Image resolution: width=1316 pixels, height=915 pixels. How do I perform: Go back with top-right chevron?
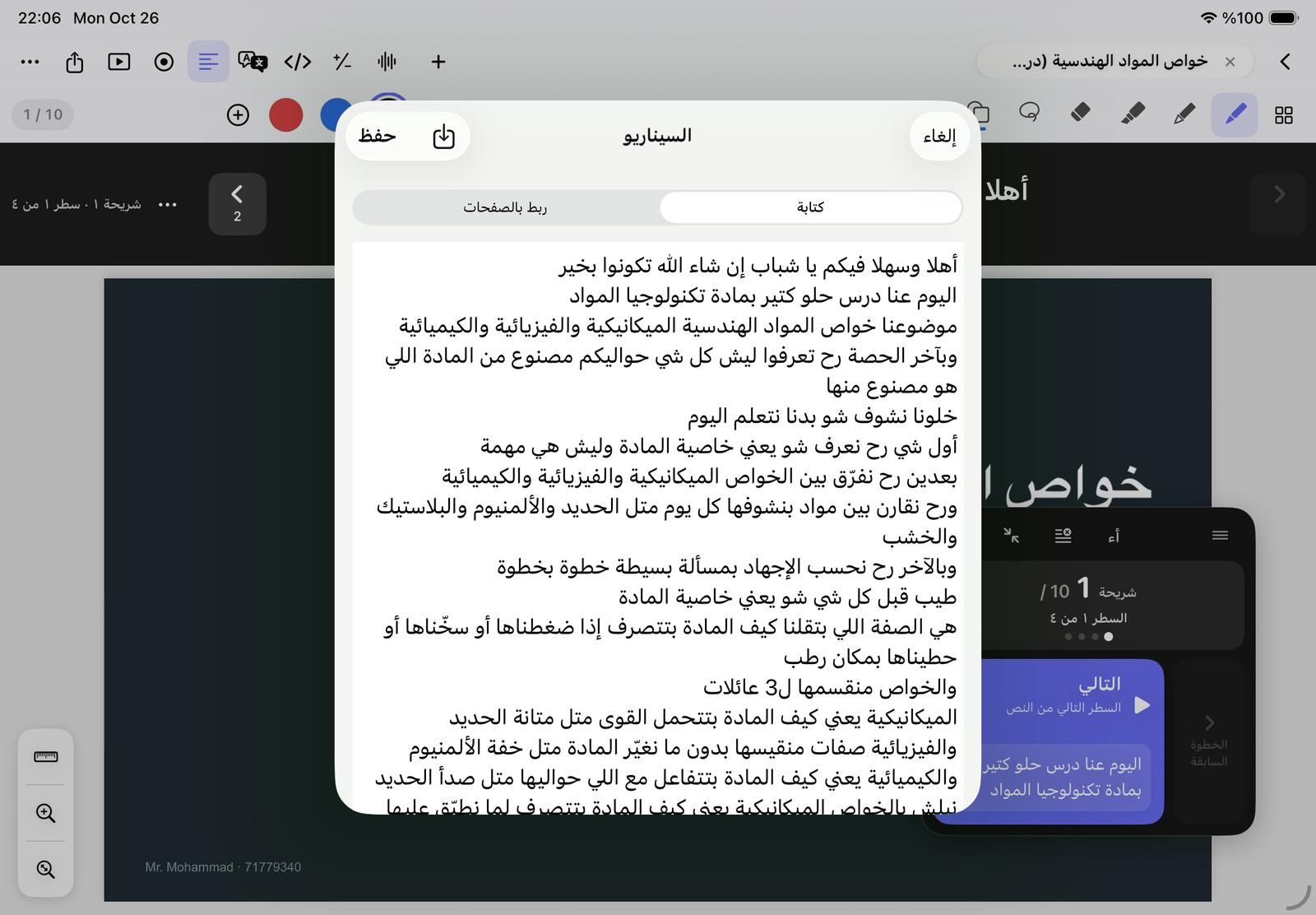tap(1285, 62)
